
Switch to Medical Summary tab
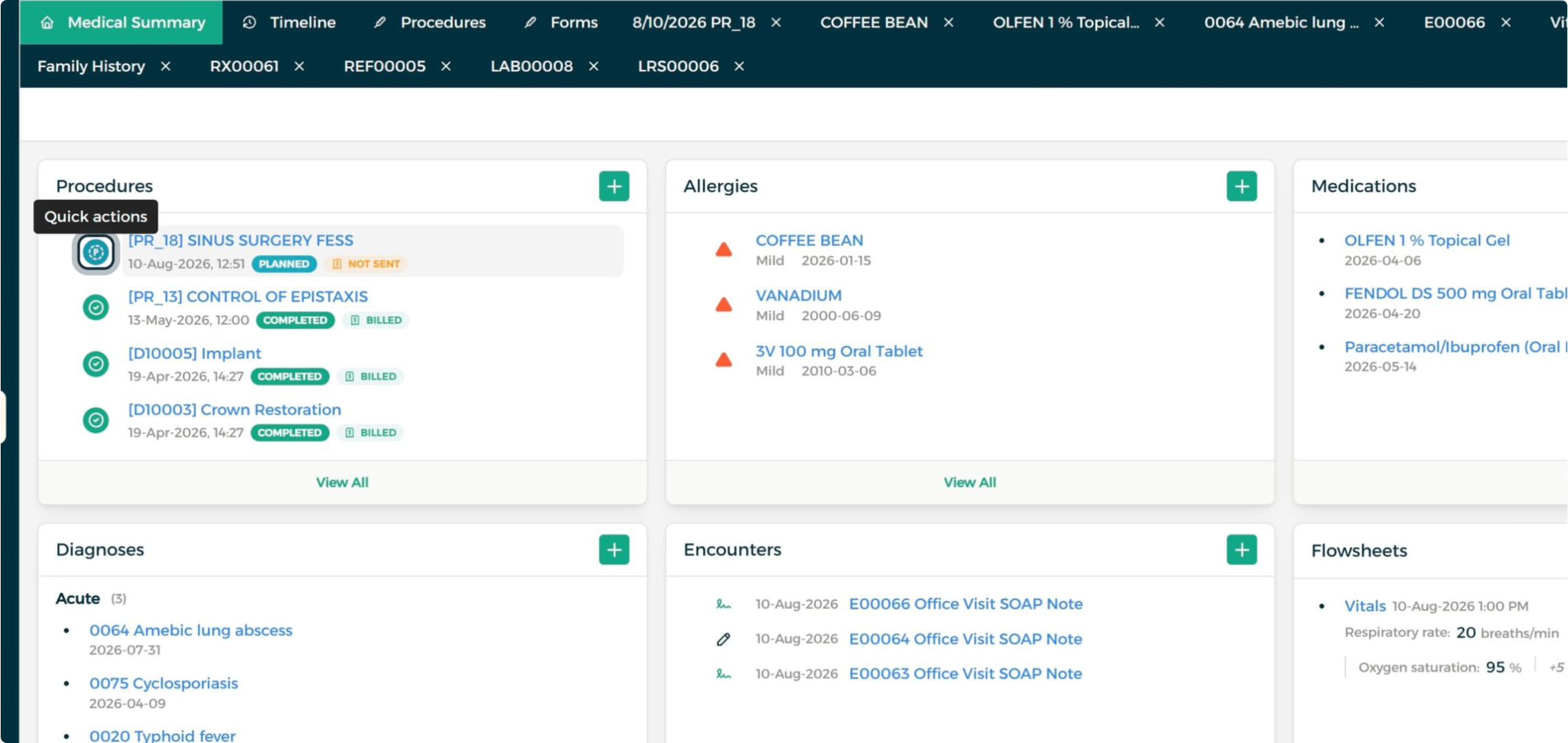pyautogui.click(x=122, y=23)
